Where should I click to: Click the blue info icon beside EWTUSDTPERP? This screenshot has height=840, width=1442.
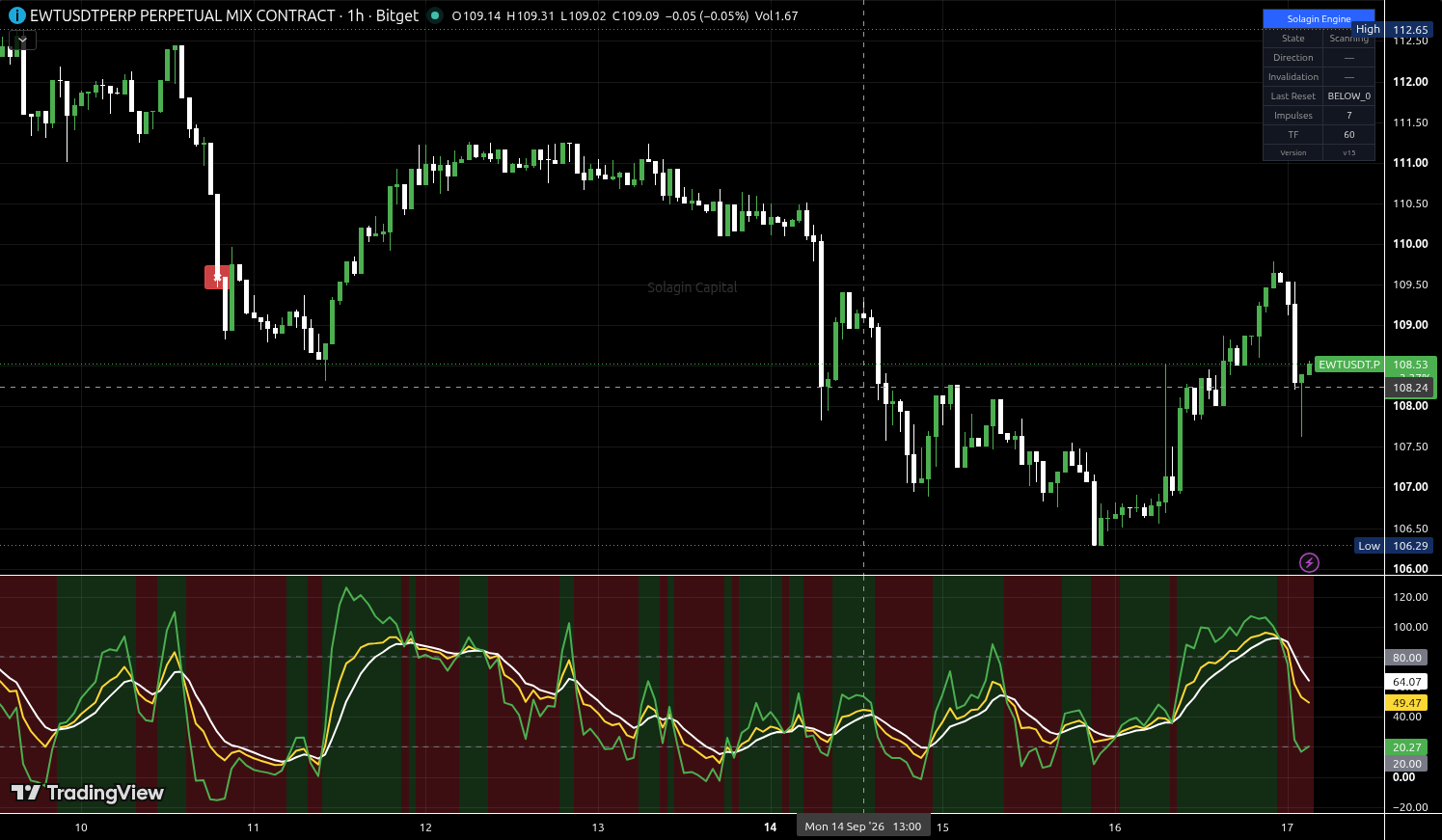(16, 16)
